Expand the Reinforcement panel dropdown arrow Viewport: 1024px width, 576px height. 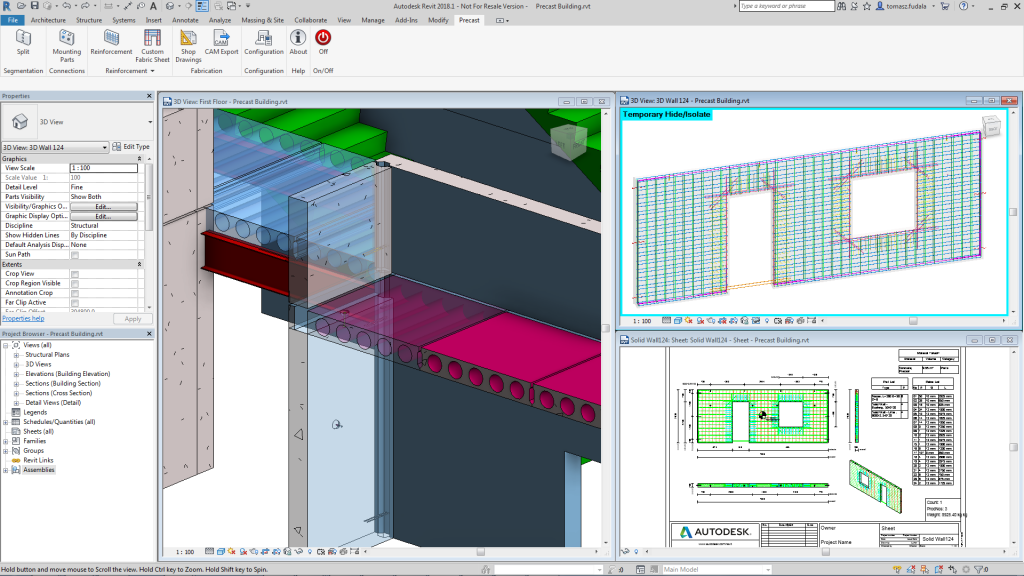(x=153, y=70)
